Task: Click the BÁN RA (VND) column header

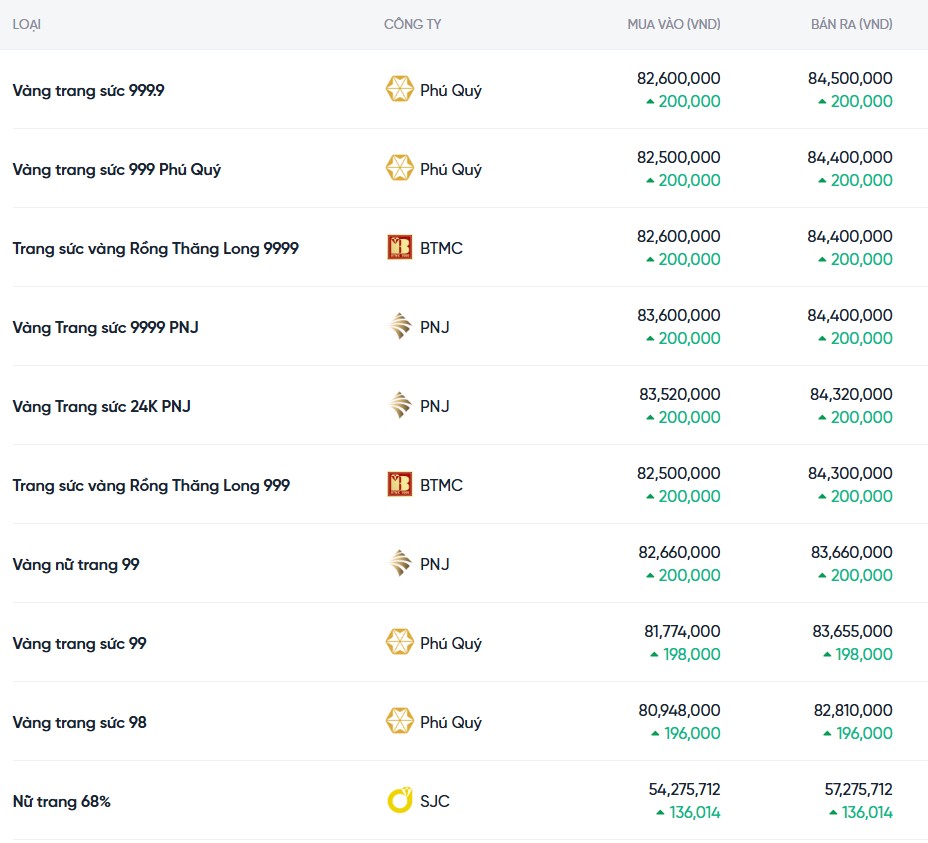Action: [x=851, y=24]
